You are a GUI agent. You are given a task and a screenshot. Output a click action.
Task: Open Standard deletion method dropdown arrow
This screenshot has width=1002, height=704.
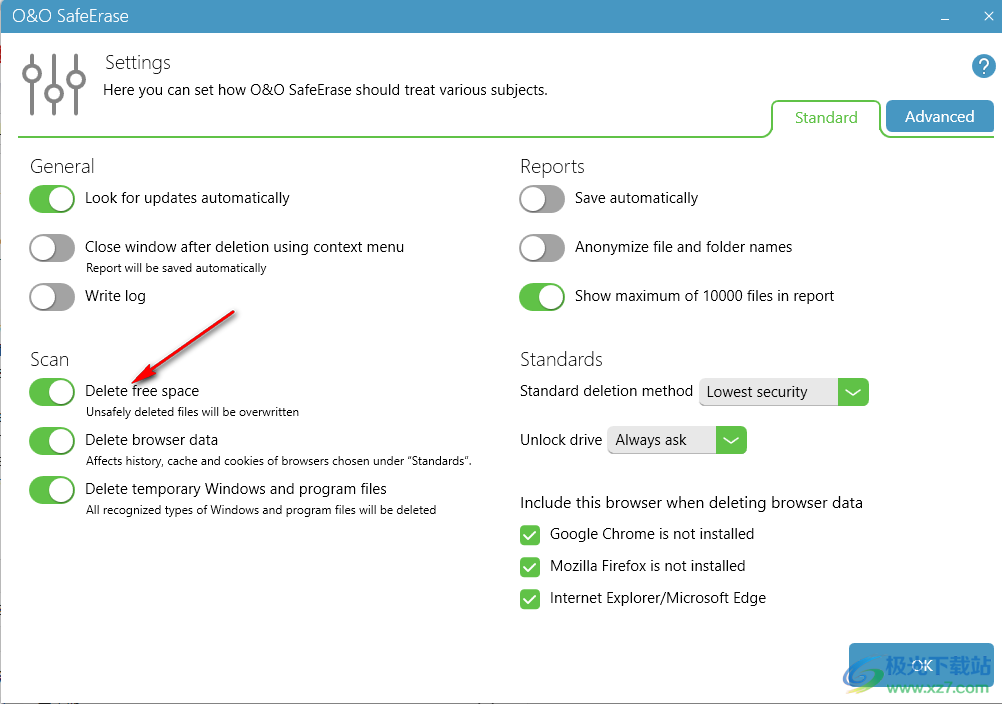point(853,392)
